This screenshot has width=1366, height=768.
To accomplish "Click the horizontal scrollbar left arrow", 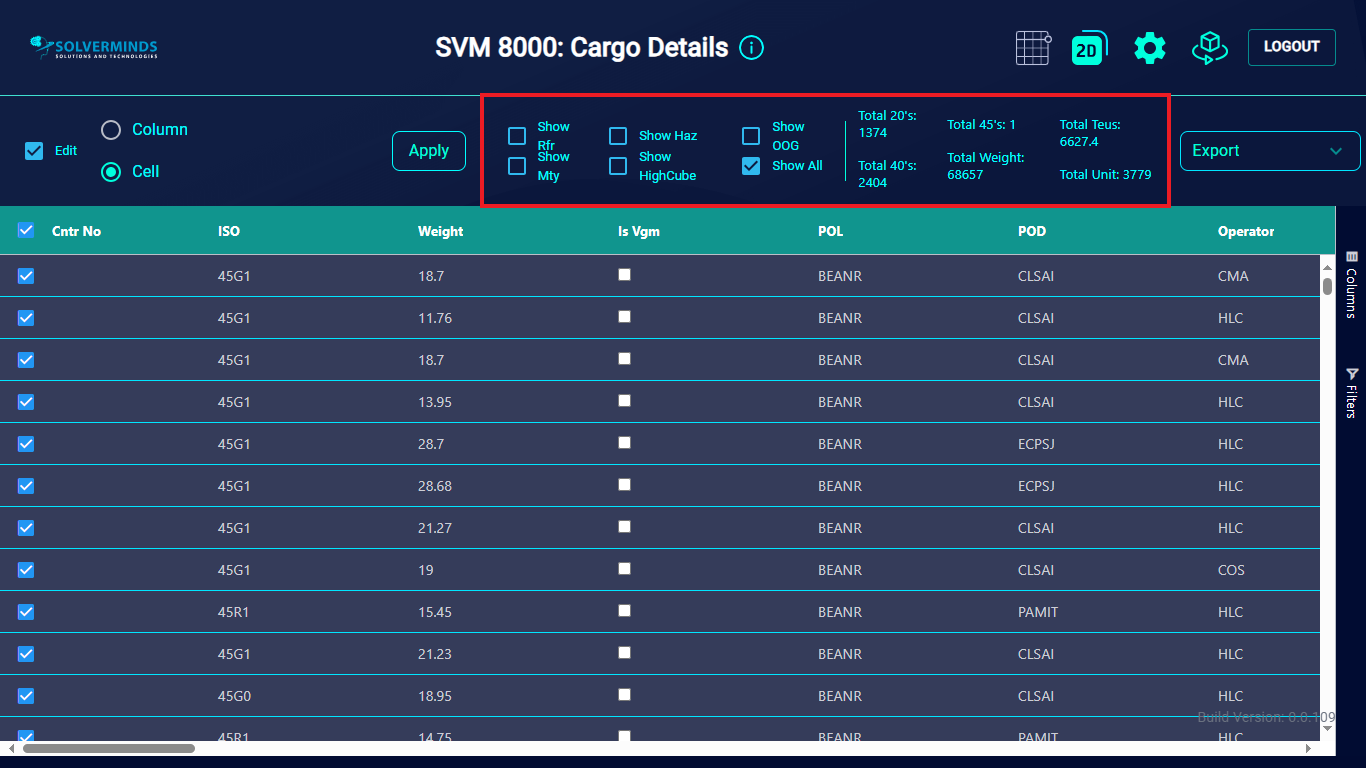I will point(12,748).
